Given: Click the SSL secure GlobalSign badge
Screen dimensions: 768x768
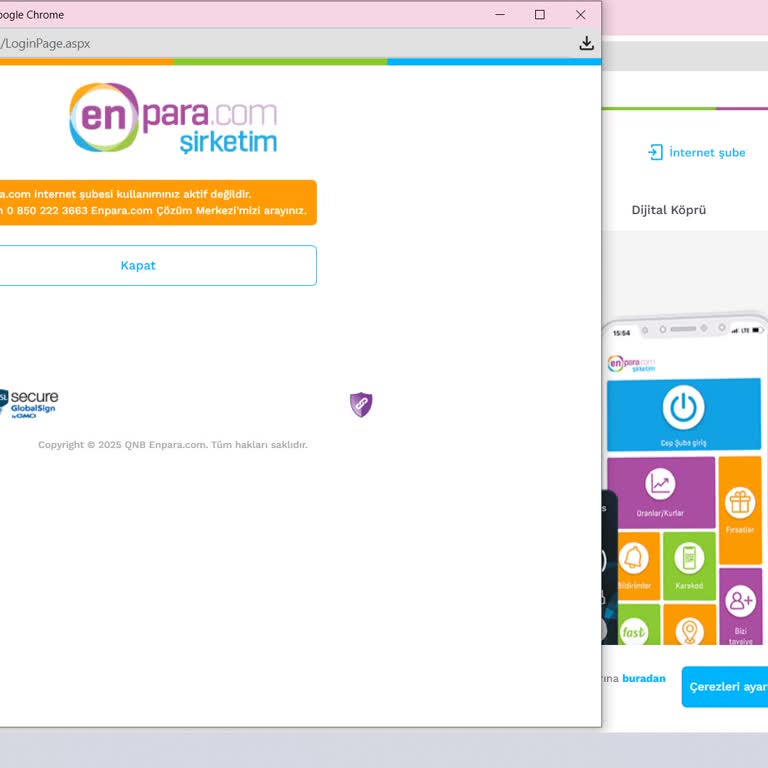Looking at the screenshot, I should (29, 404).
